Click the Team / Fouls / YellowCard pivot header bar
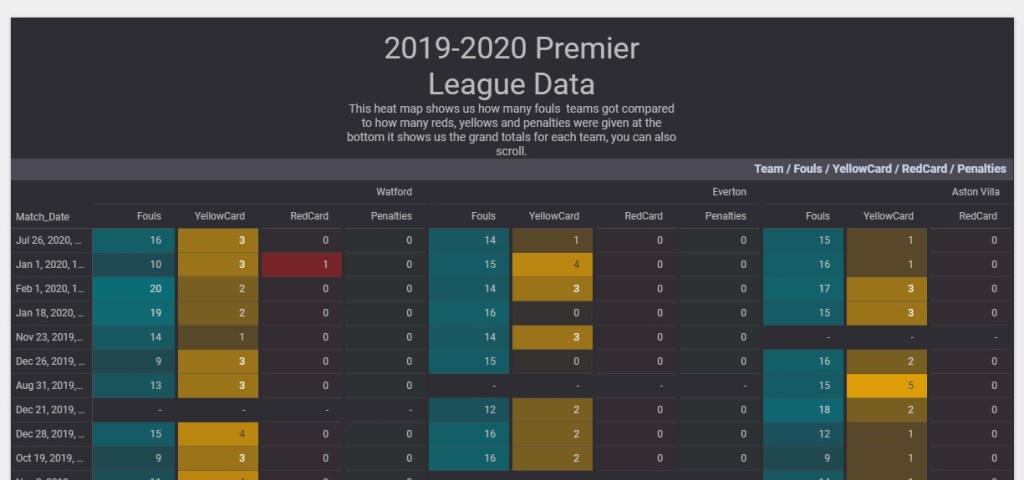This screenshot has width=1024, height=480. [880, 169]
